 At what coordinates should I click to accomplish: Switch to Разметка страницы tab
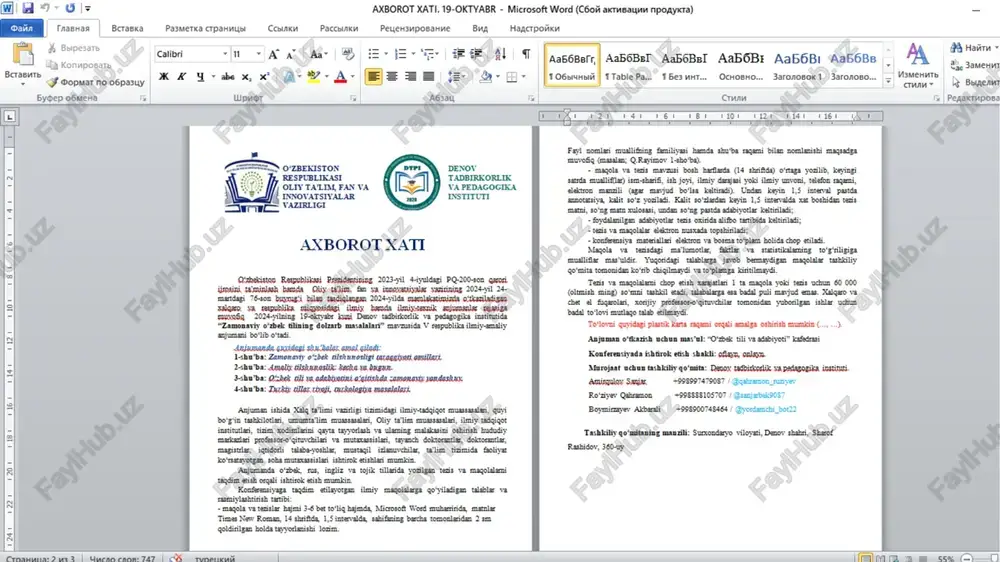205,28
